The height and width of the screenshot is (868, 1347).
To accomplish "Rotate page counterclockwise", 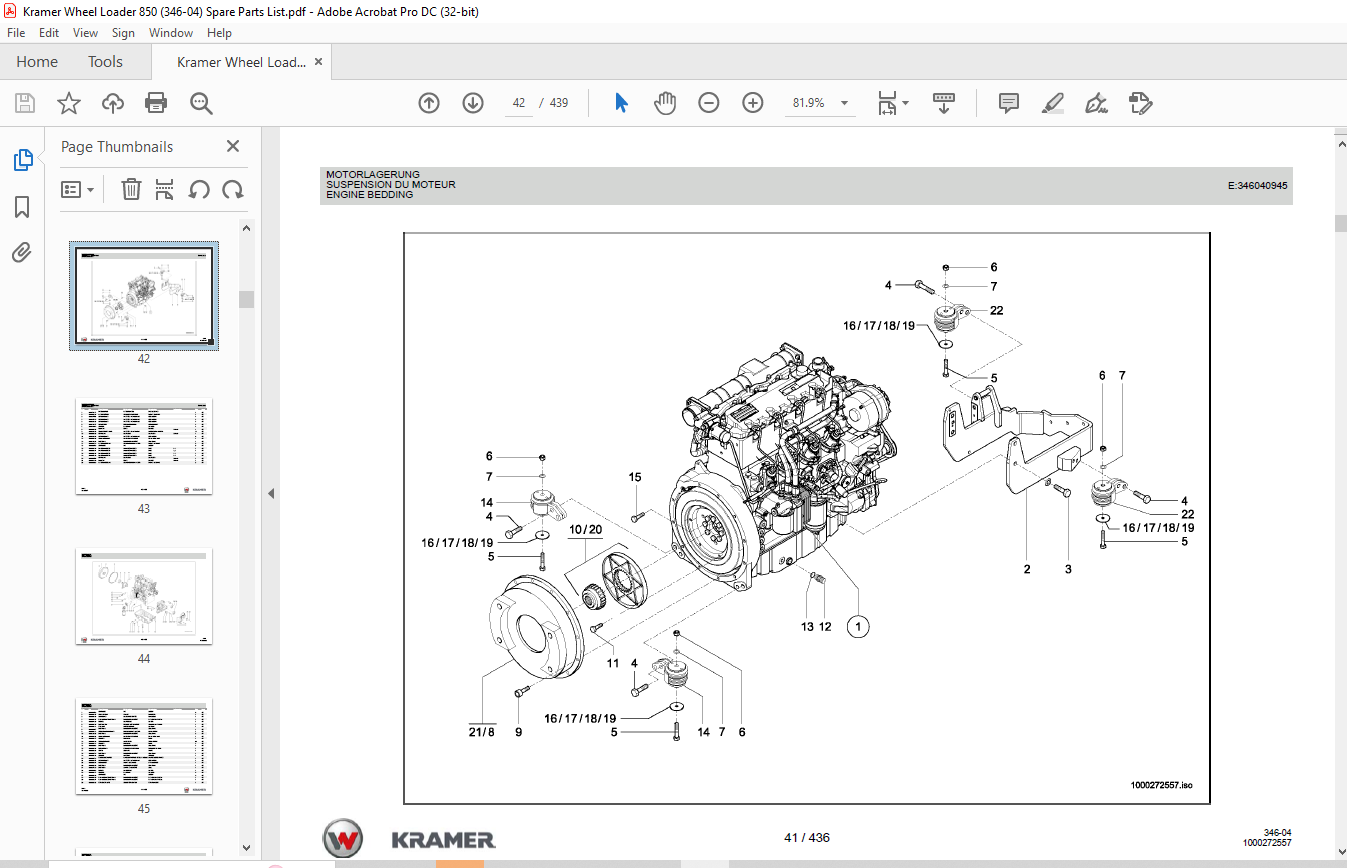I will point(199,189).
